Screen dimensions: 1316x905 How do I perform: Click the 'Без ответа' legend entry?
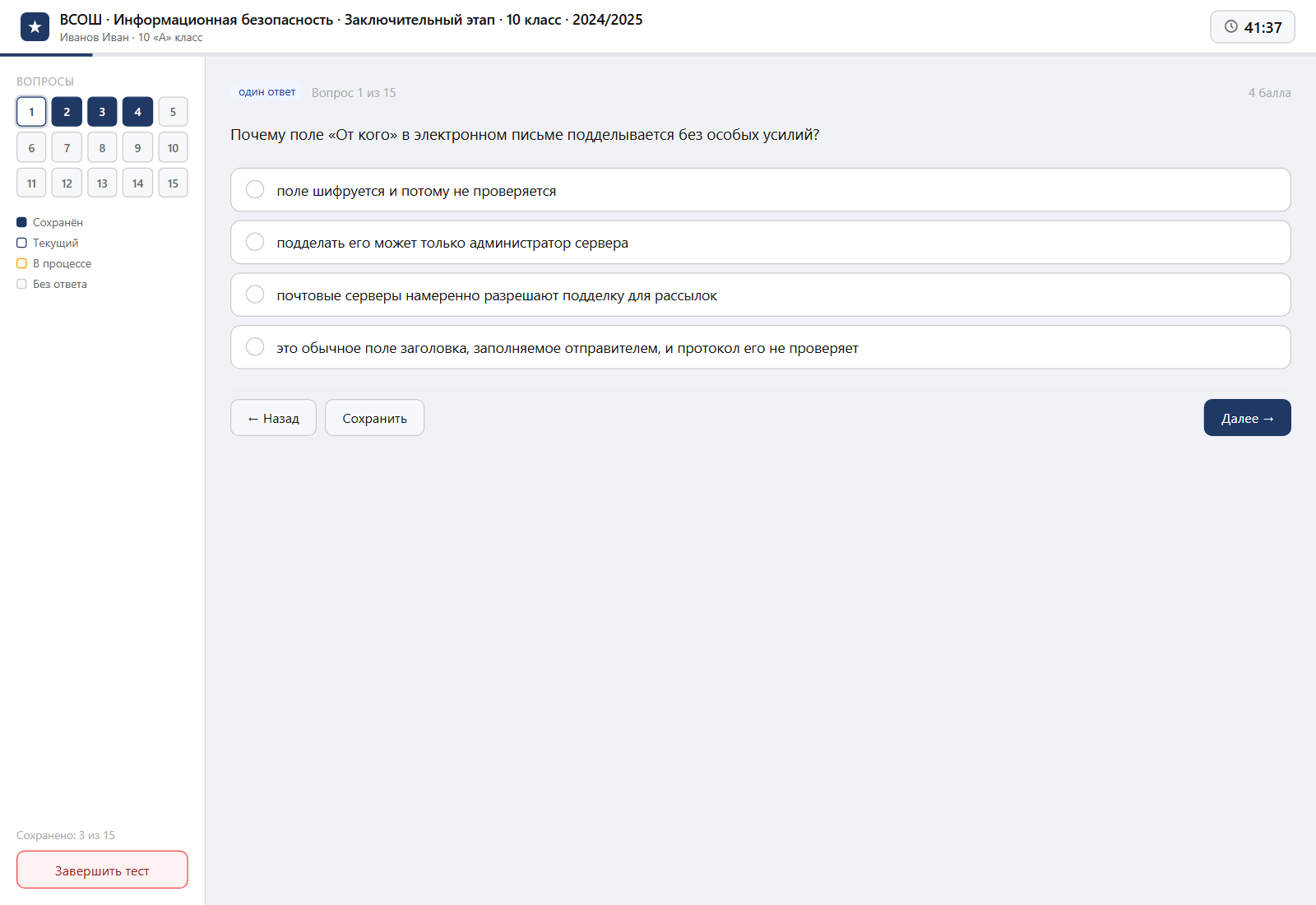[52, 284]
